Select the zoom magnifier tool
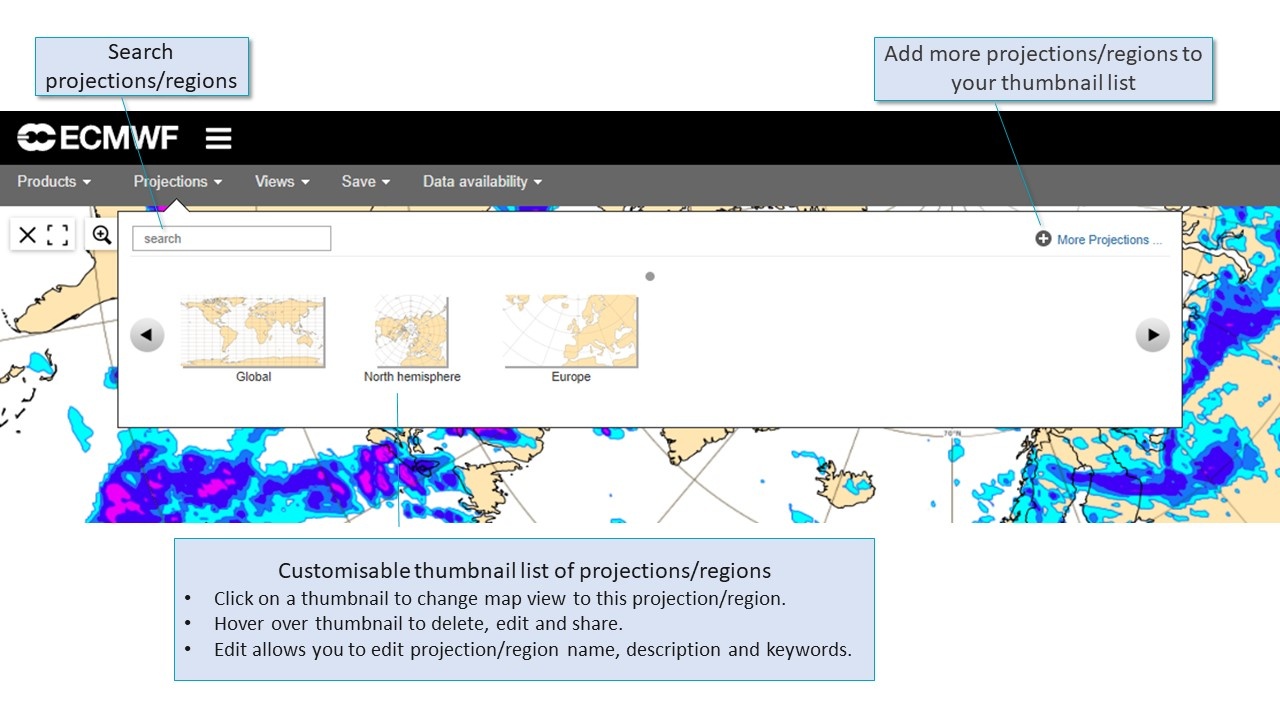 pyautogui.click(x=101, y=234)
